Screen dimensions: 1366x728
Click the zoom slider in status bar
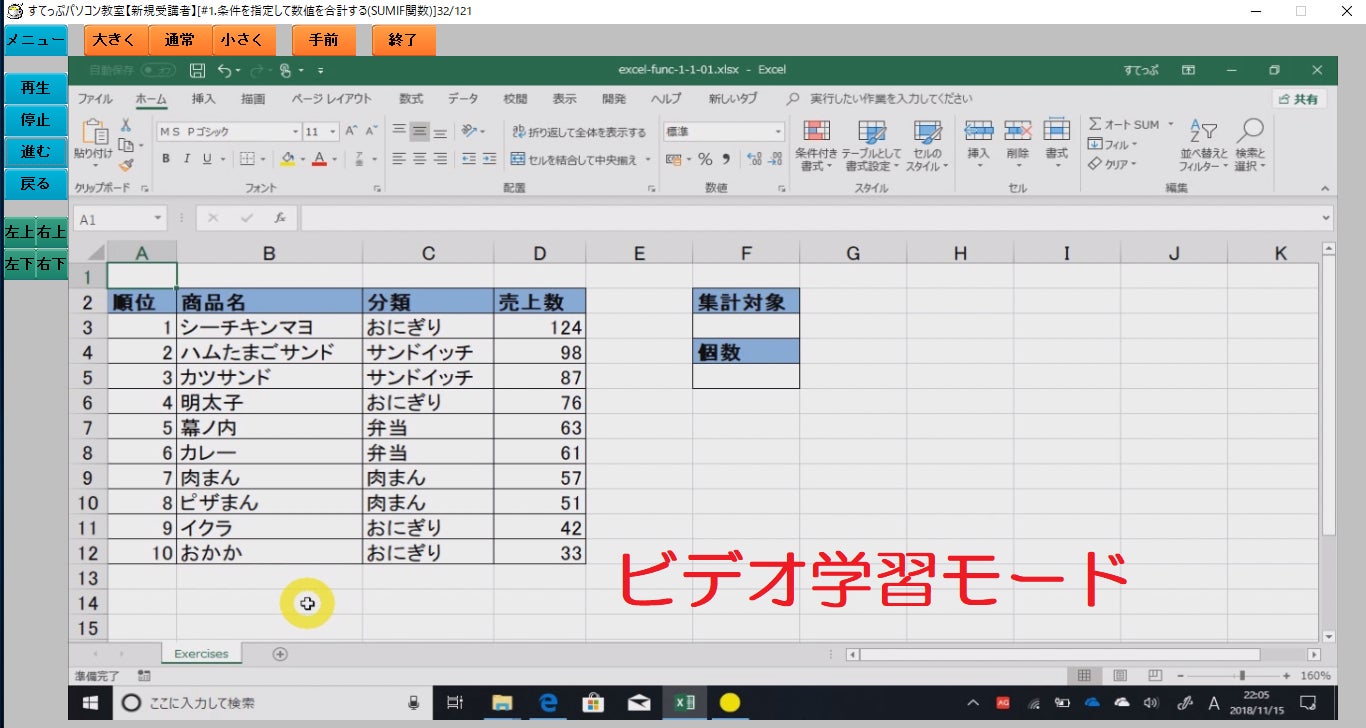tap(1242, 676)
